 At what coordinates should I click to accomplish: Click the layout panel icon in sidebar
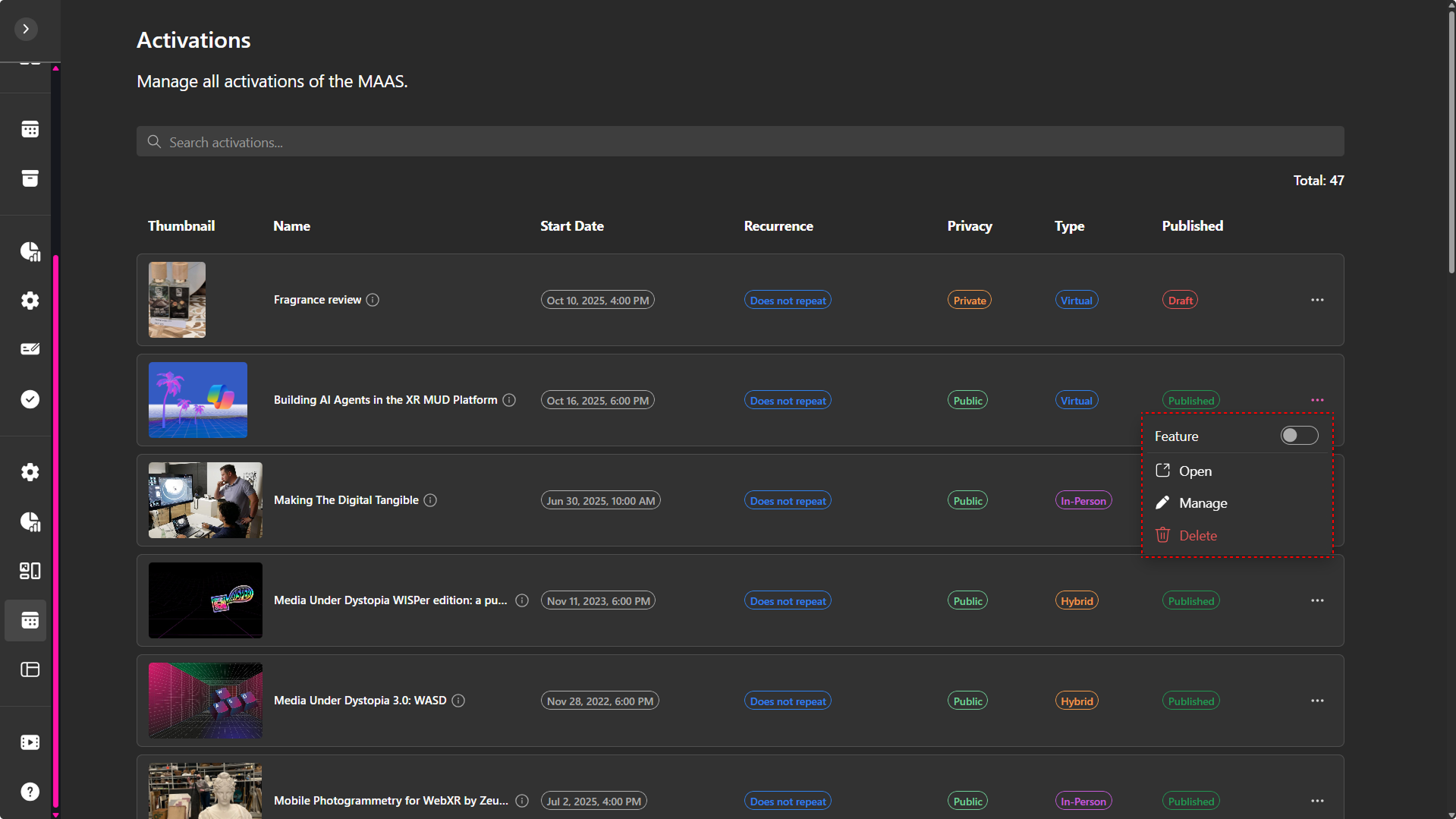point(30,669)
